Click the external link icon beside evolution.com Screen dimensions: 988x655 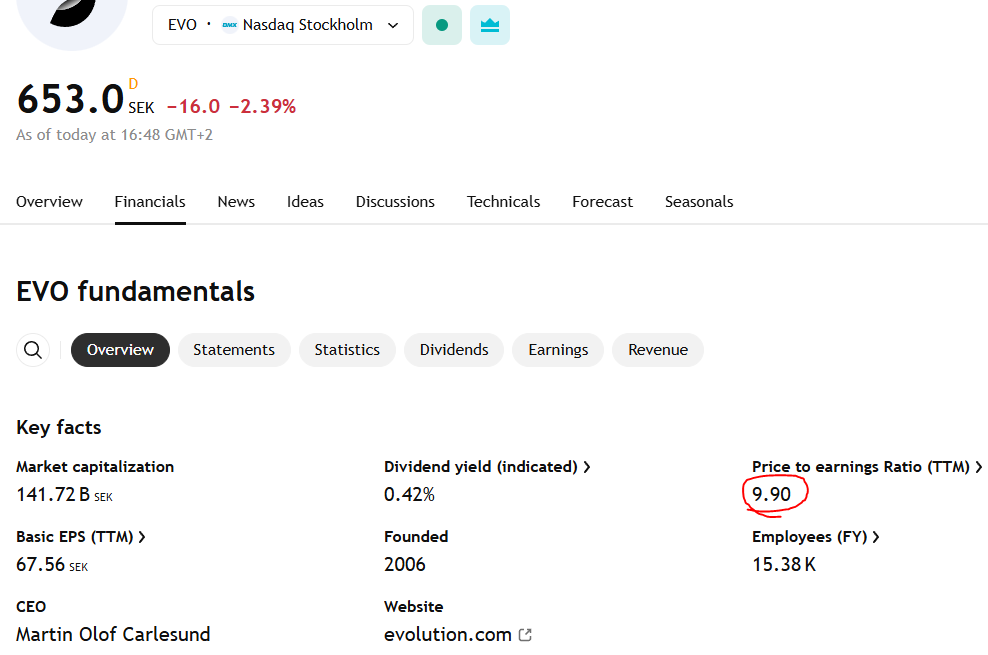click(x=524, y=634)
